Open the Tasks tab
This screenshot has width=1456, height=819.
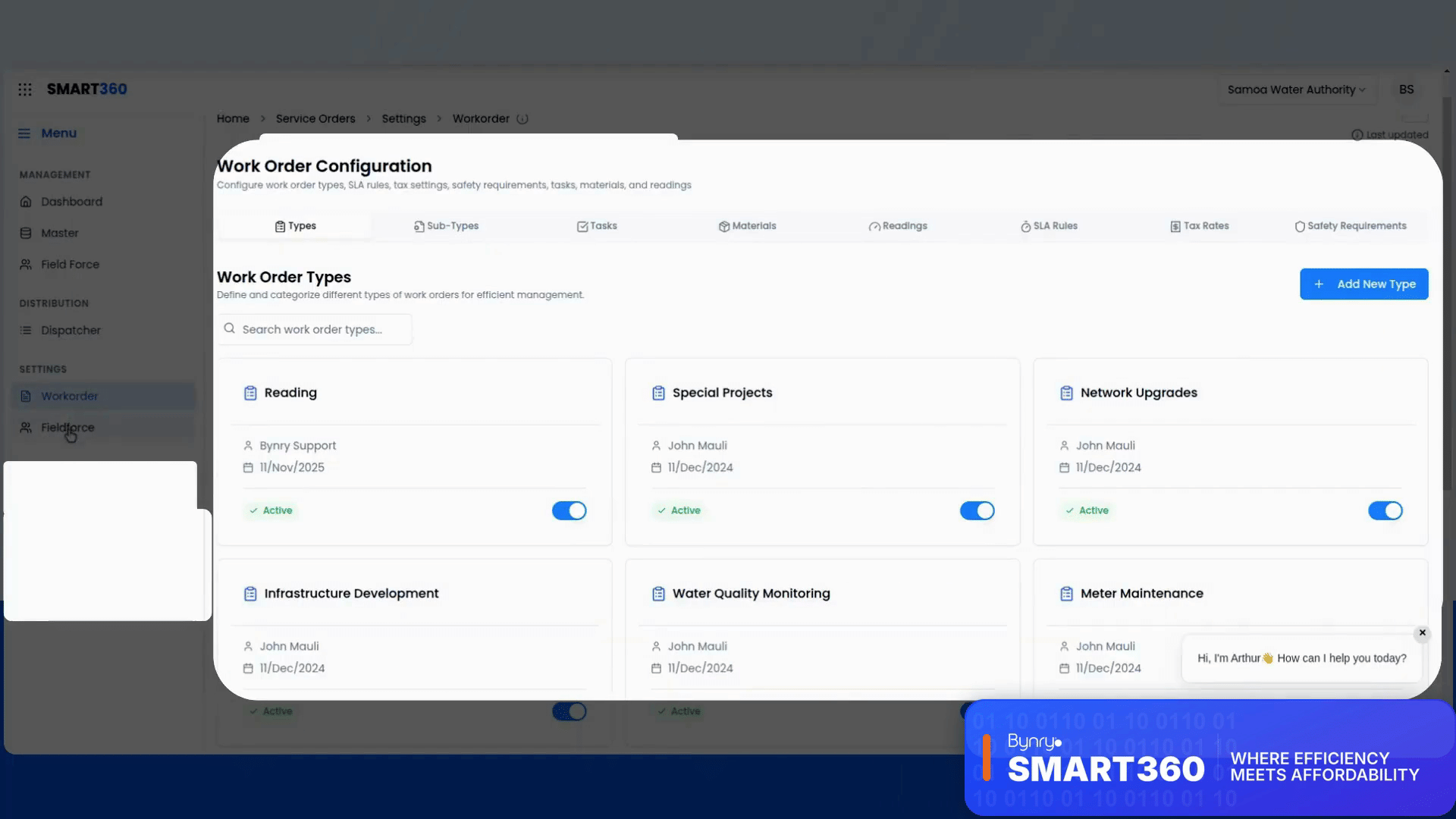click(x=597, y=226)
